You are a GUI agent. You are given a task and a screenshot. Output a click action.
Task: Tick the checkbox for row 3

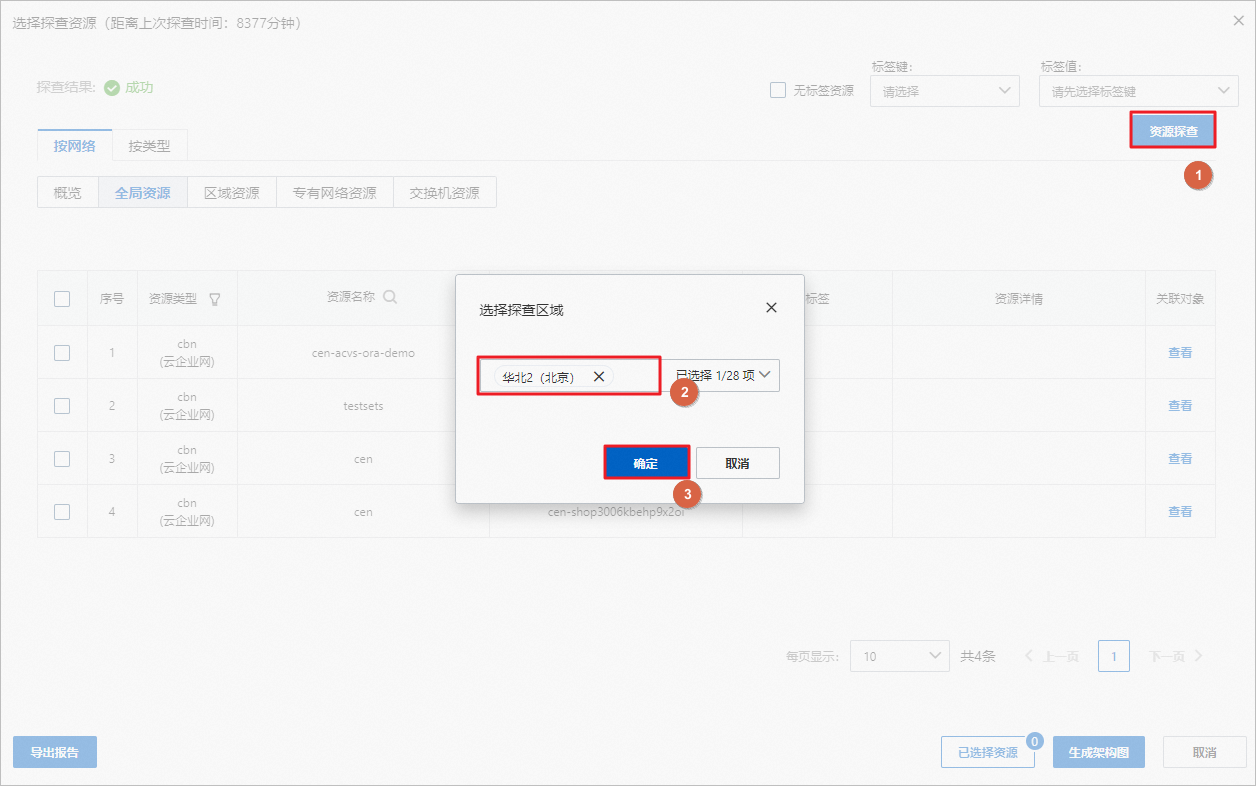click(62, 458)
